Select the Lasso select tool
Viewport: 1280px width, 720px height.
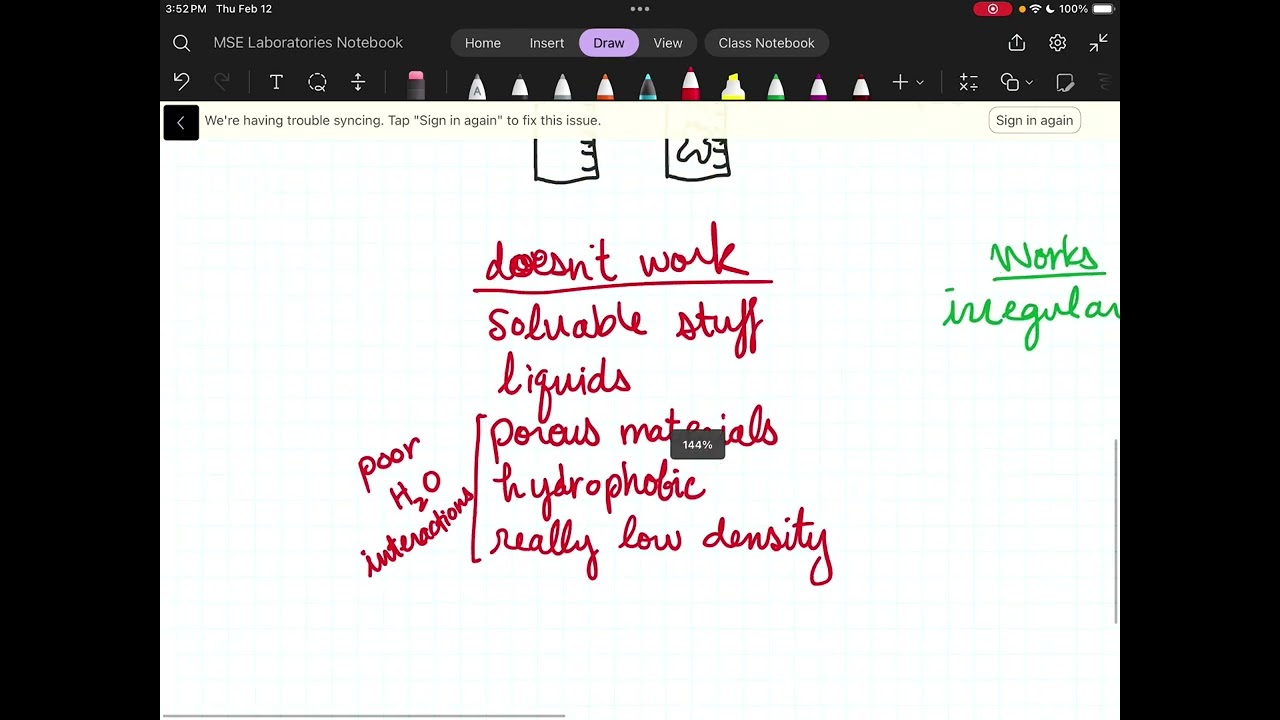click(317, 82)
